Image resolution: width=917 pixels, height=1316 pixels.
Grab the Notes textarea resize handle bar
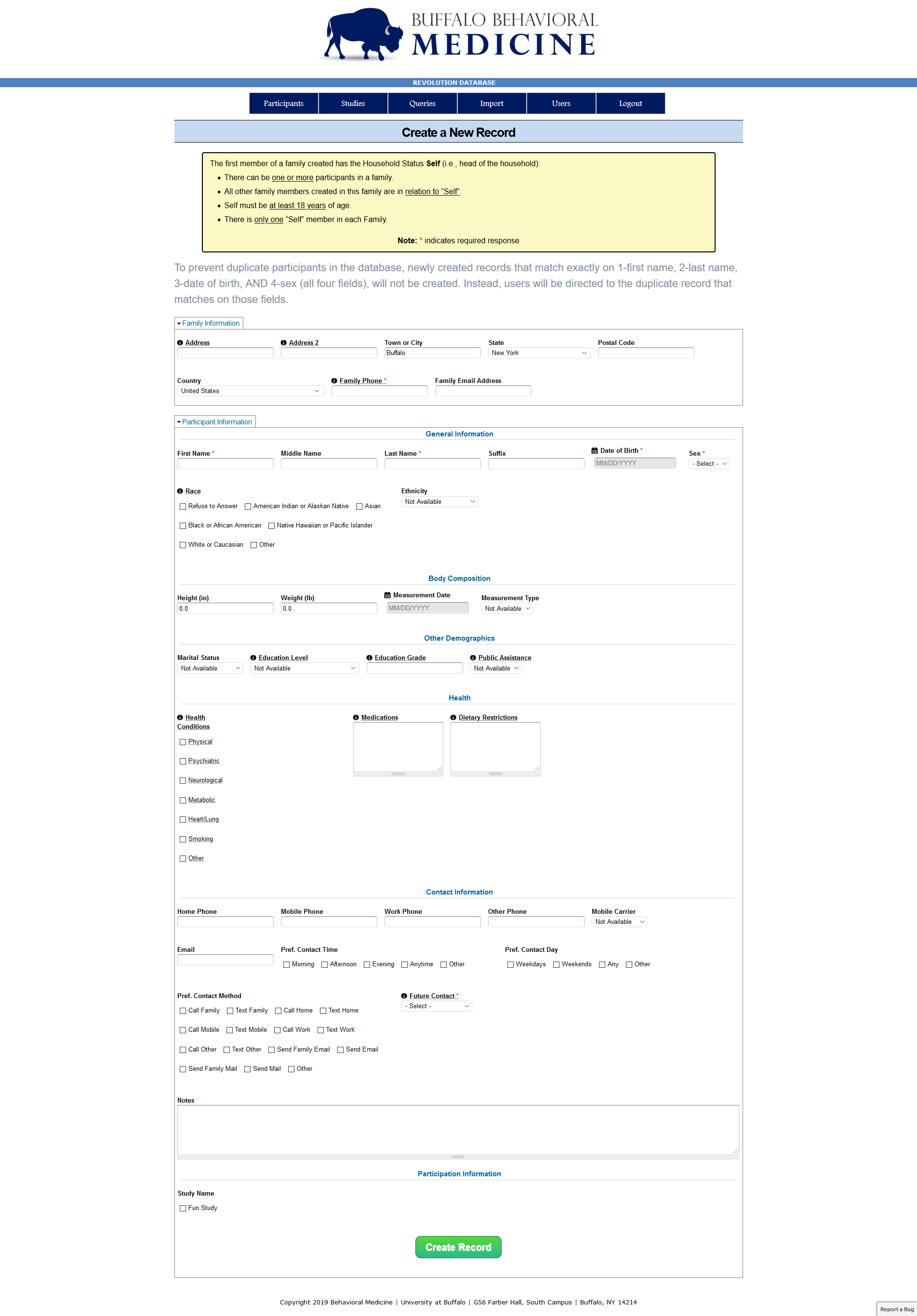[x=458, y=1157]
